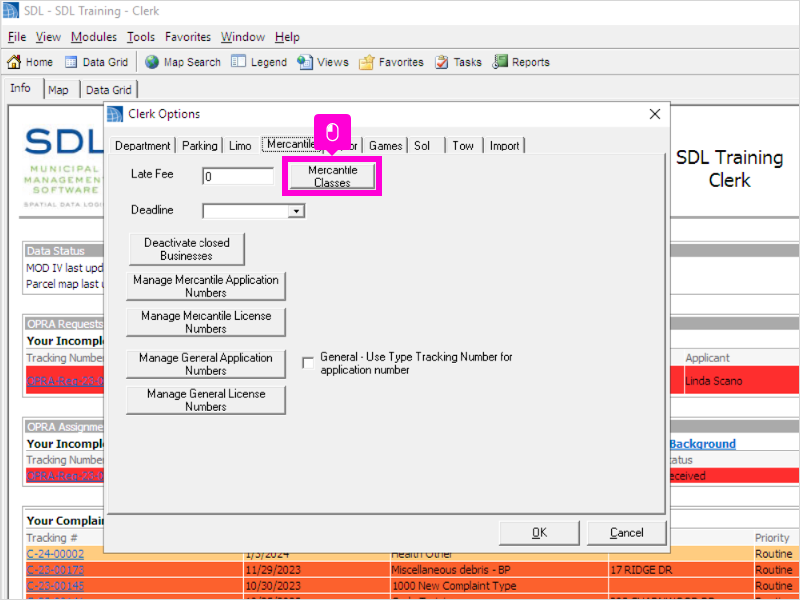Click Manage General License Numbers button
Viewport: 800px width, 600px height.
tap(206, 400)
